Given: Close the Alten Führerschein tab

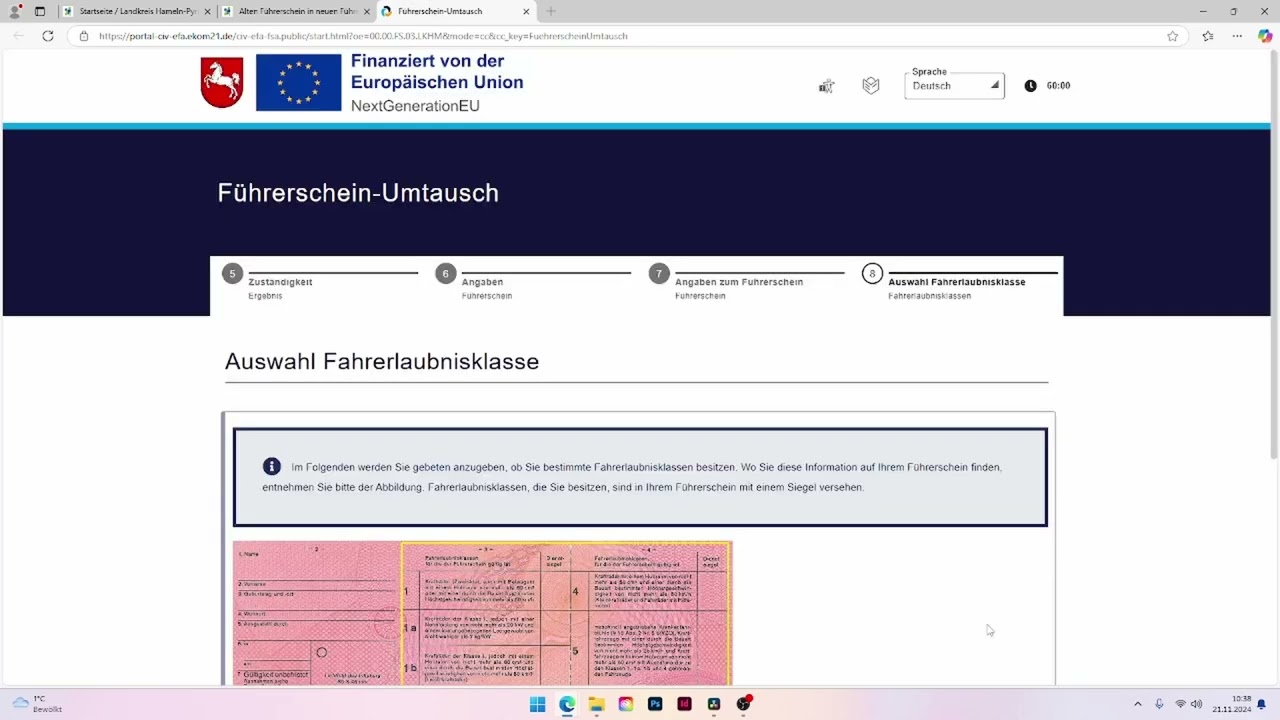Looking at the screenshot, I should [367, 11].
